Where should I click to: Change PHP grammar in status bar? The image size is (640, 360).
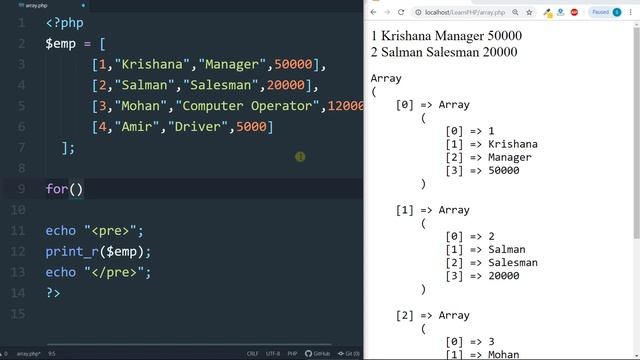pos(292,353)
